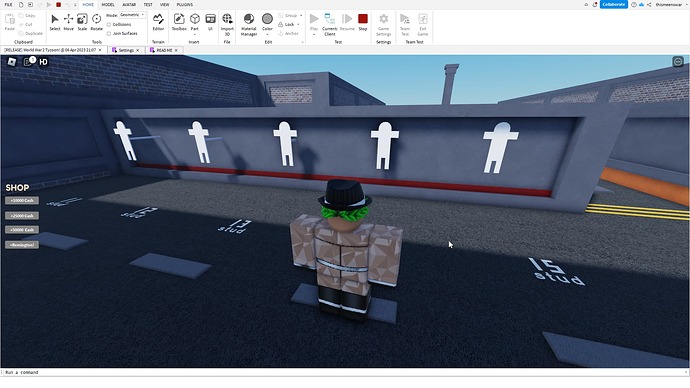Toggle the Join Surfaces checkbox
The height and width of the screenshot is (388, 690).
[109, 33]
